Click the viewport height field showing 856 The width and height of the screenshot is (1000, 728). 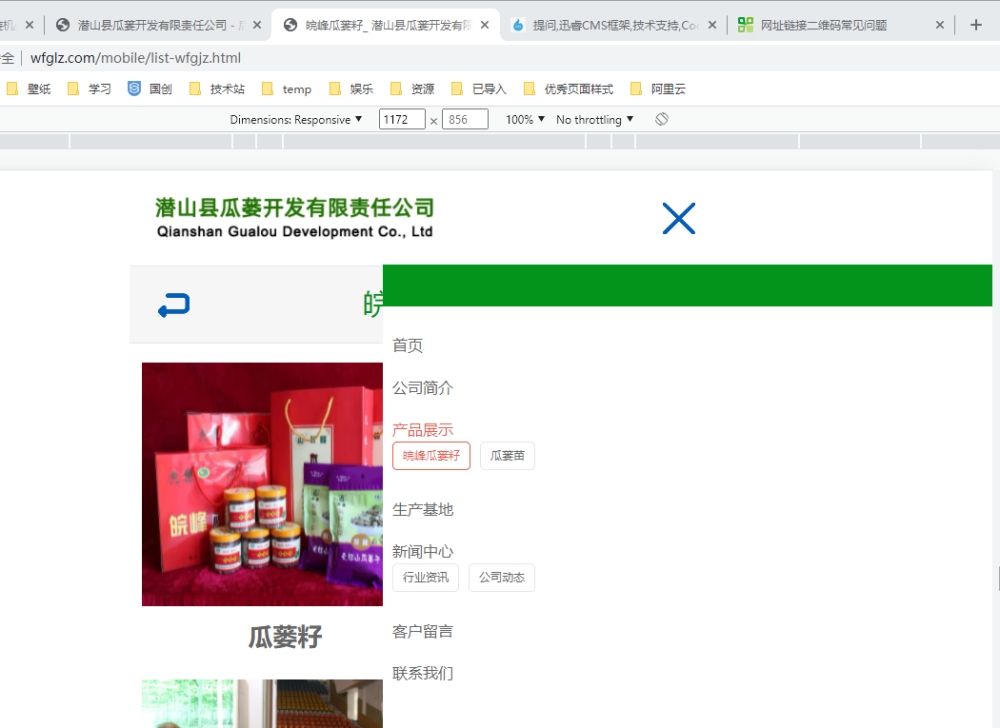coord(465,119)
